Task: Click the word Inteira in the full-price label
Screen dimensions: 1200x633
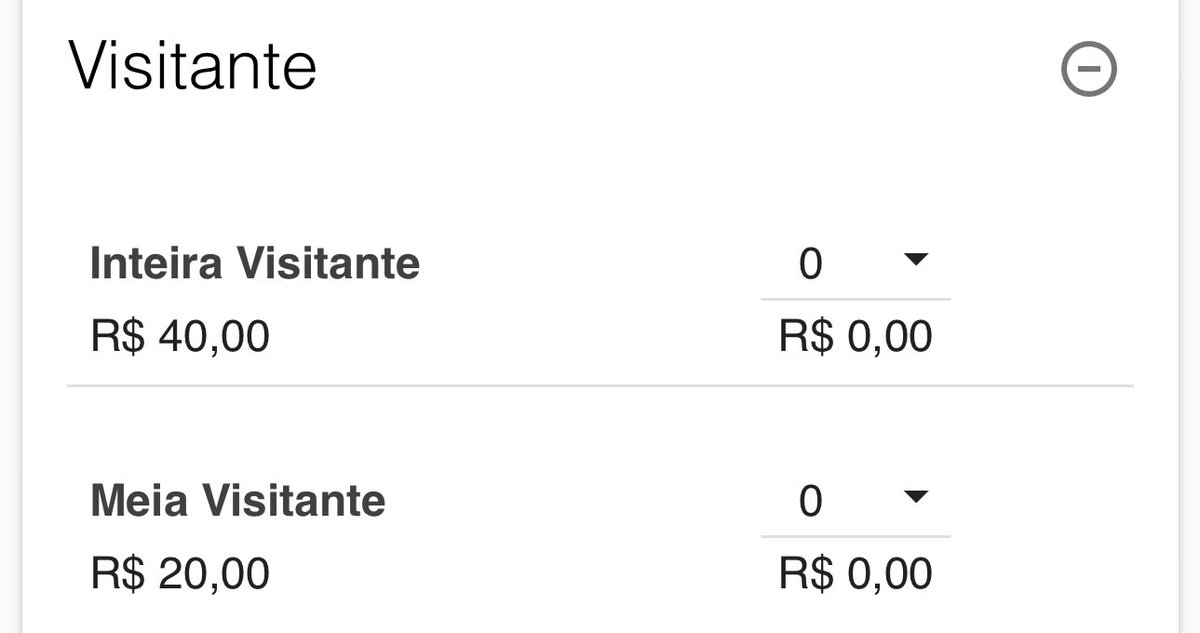Action: pyautogui.click(x=156, y=264)
